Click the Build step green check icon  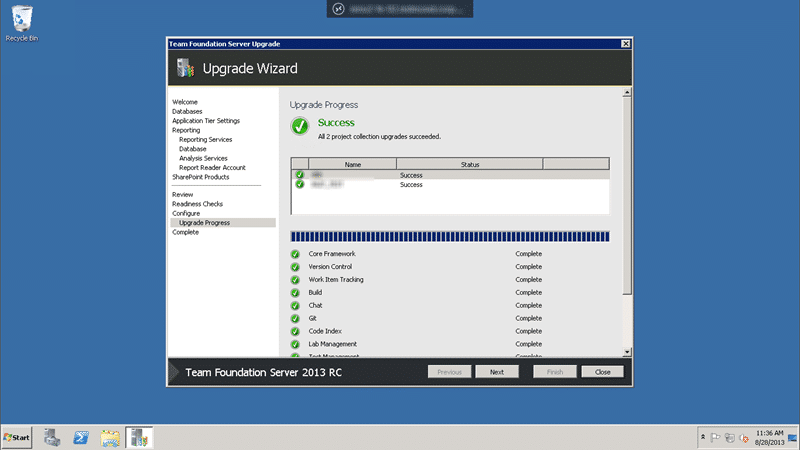(295, 292)
